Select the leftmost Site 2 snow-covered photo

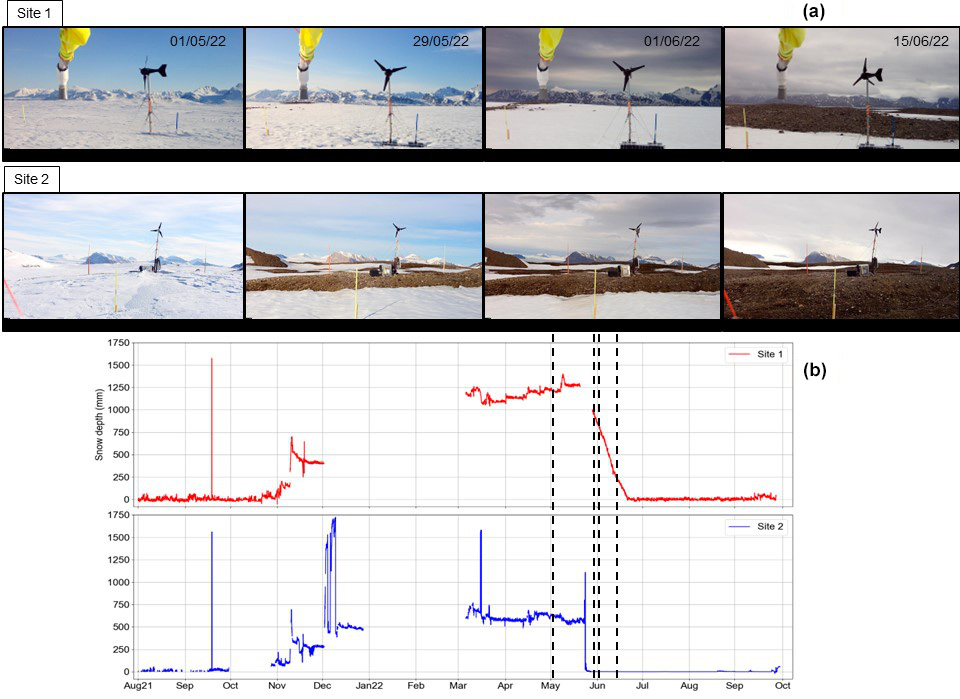tap(122, 256)
